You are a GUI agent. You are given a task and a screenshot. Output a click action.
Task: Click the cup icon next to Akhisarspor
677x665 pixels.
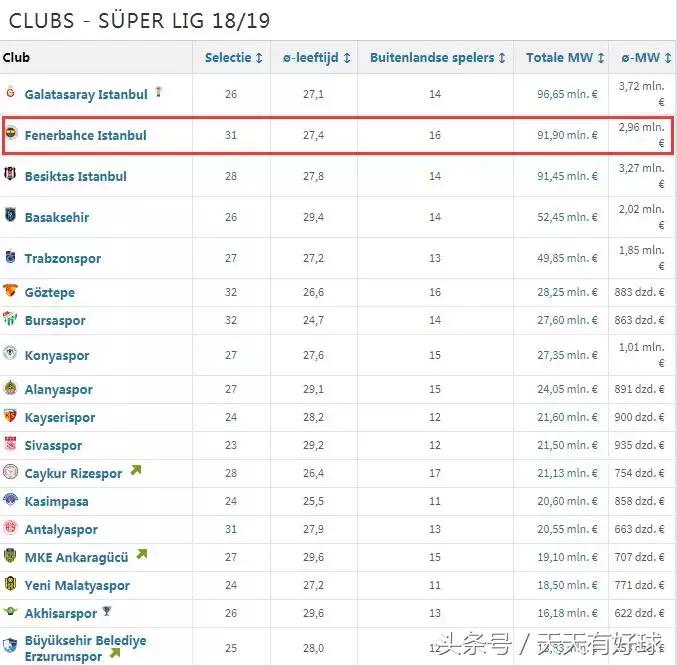[x=107, y=612]
